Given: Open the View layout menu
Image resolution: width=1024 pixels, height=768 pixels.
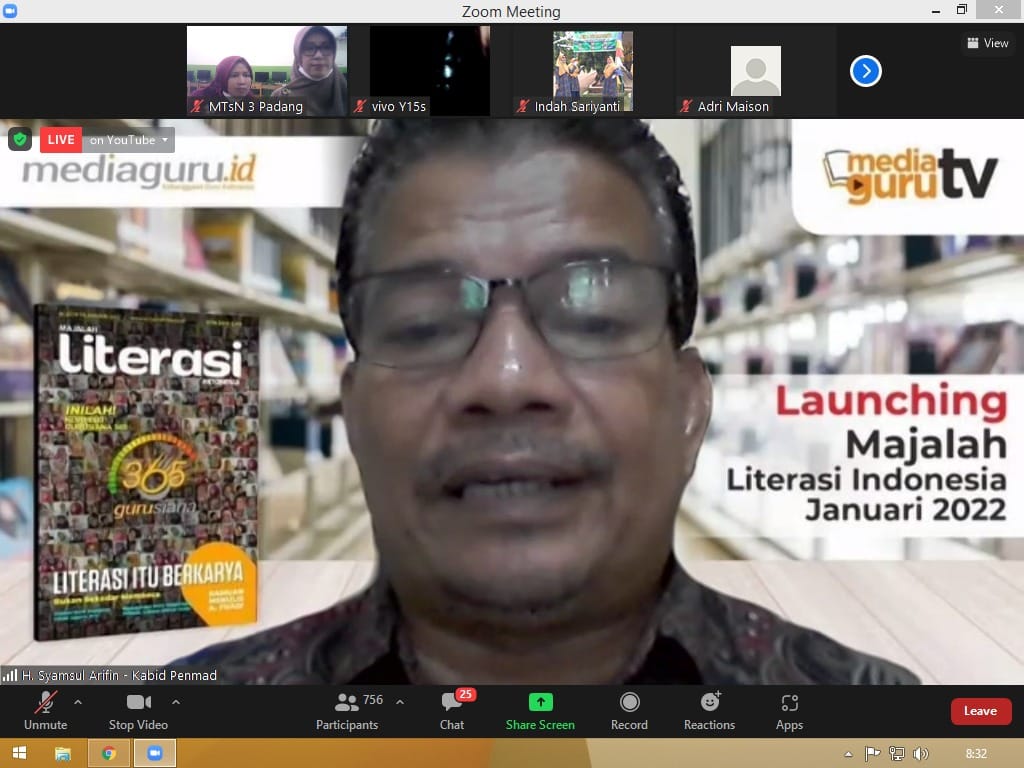Looking at the screenshot, I should tap(987, 43).
